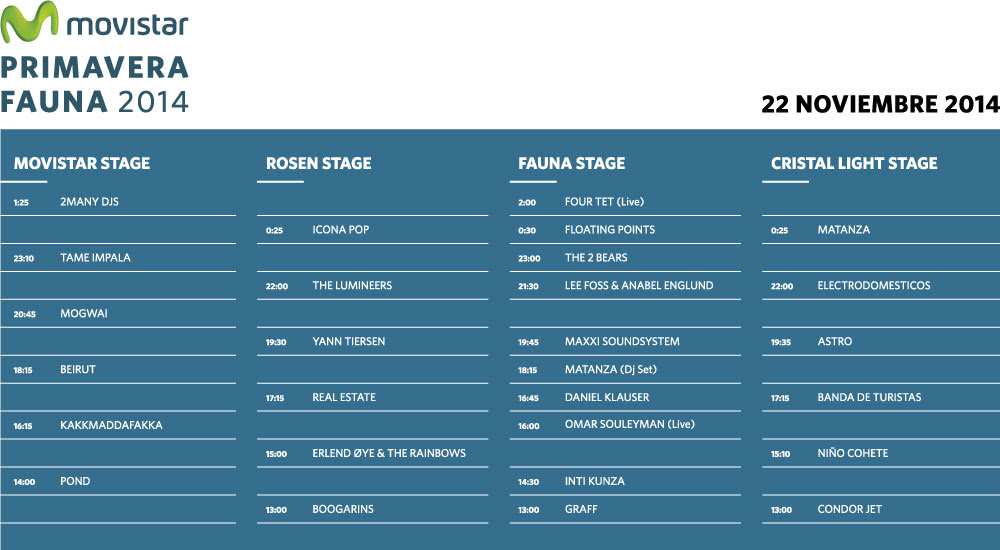
Task: Choose Omar Souleyman (Live) slot
Action: pyautogui.click(x=625, y=425)
